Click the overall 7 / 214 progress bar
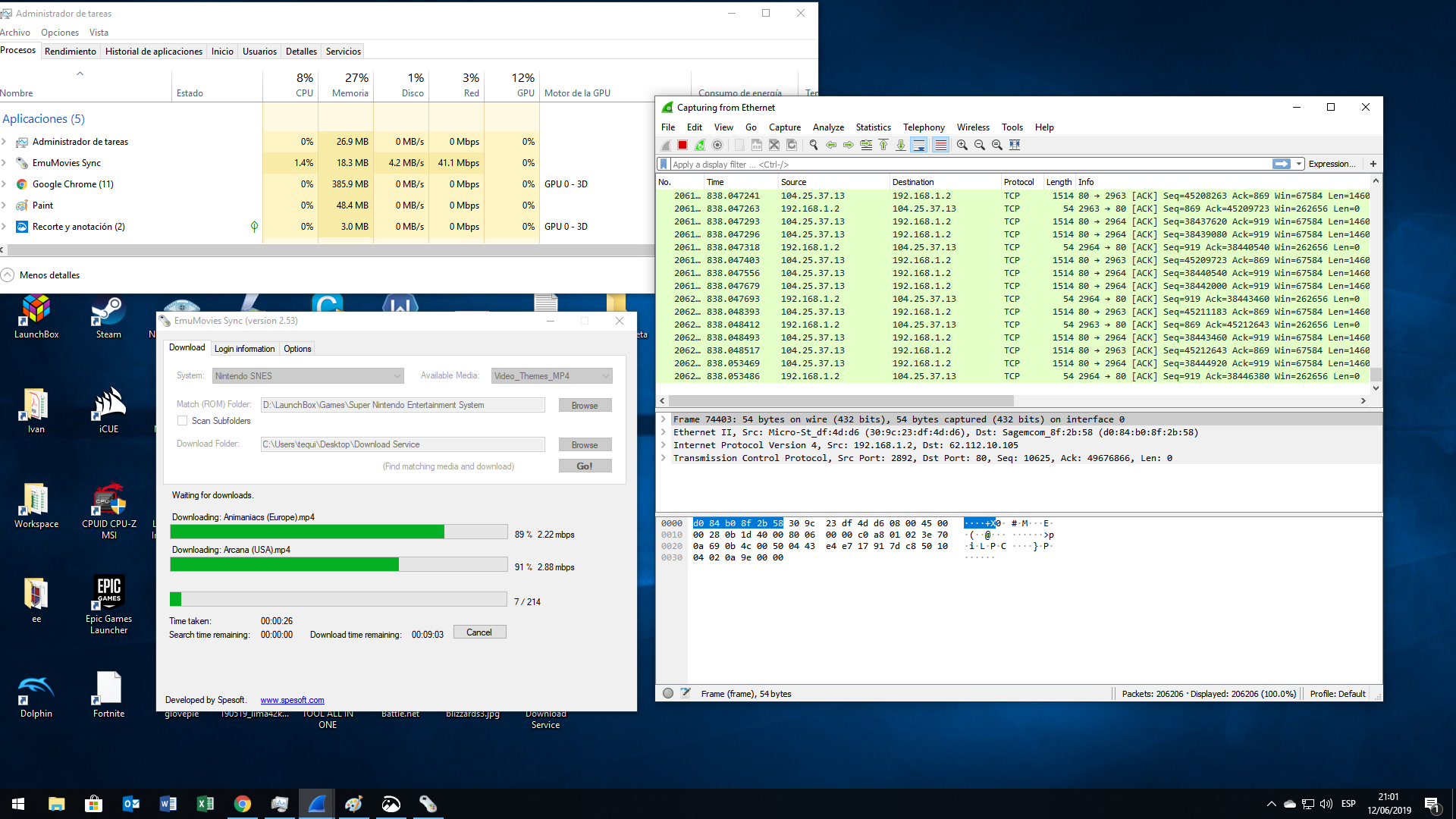The image size is (1456, 819). tap(339, 599)
